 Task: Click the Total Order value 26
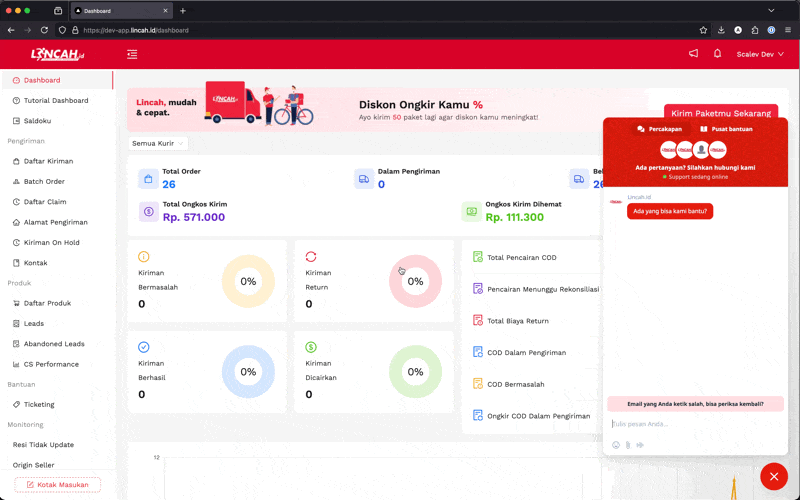[169, 184]
